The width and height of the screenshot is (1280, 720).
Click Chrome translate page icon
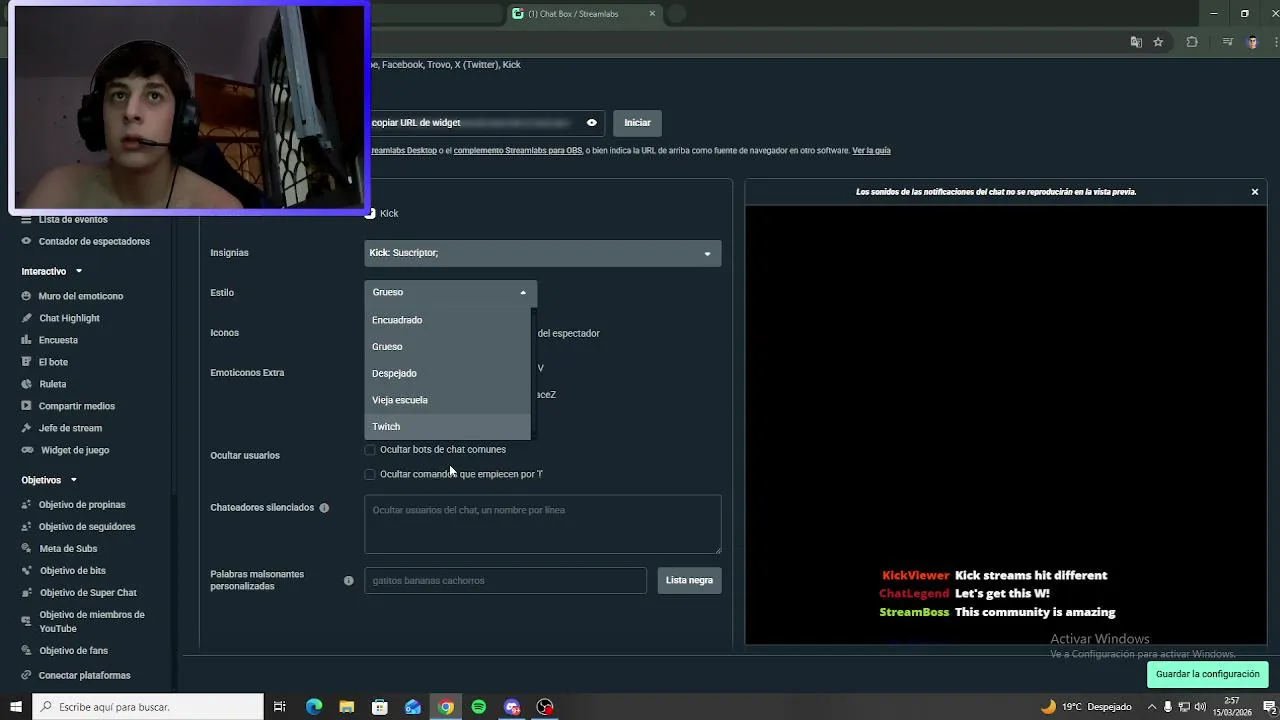point(1136,42)
